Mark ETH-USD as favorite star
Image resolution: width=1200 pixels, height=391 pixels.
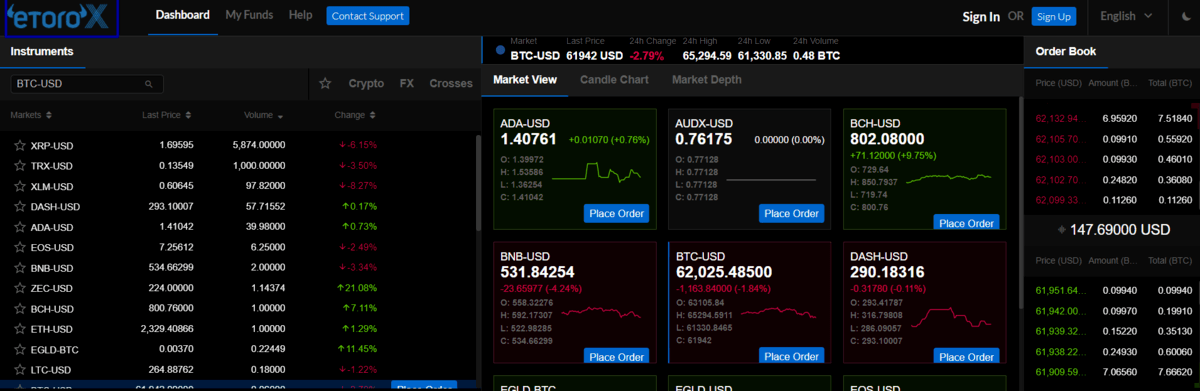19,329
